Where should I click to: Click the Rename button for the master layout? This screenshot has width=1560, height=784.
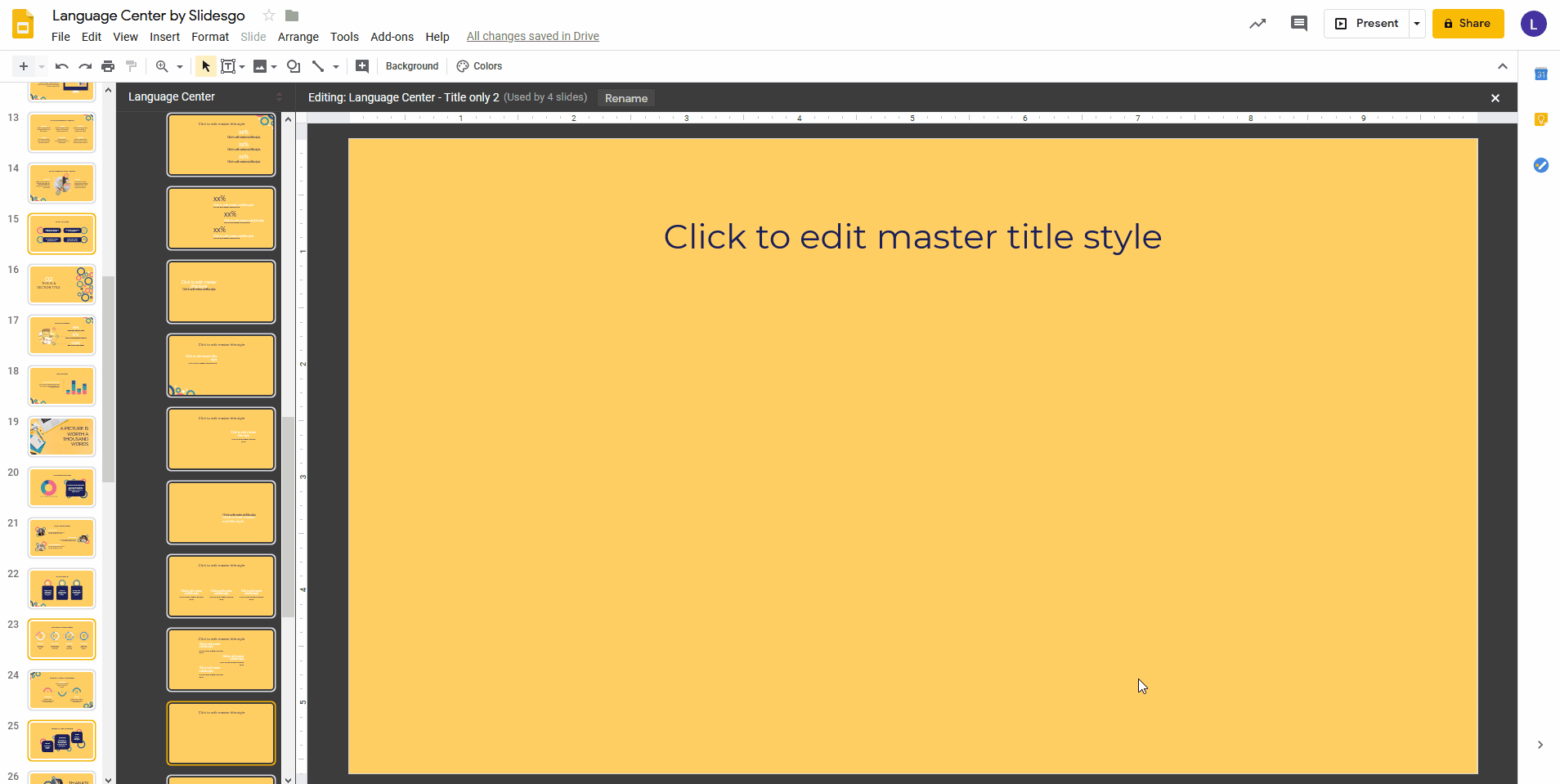pyautogui.click(x=625, y=97)
